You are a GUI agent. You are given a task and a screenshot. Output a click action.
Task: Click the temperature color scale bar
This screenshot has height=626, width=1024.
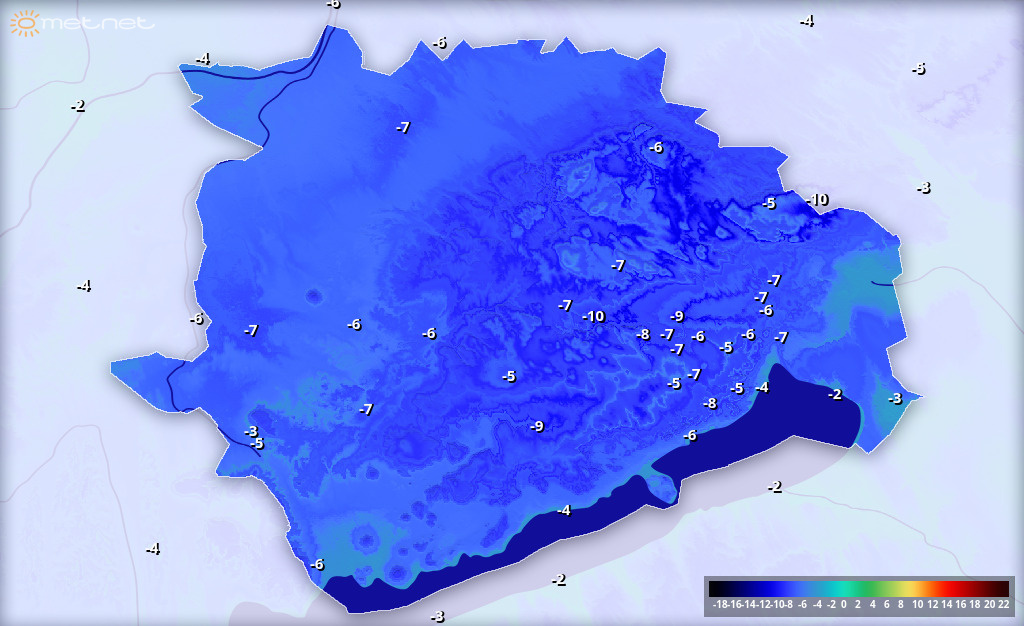pyautogui.click(x=858, y=589)
